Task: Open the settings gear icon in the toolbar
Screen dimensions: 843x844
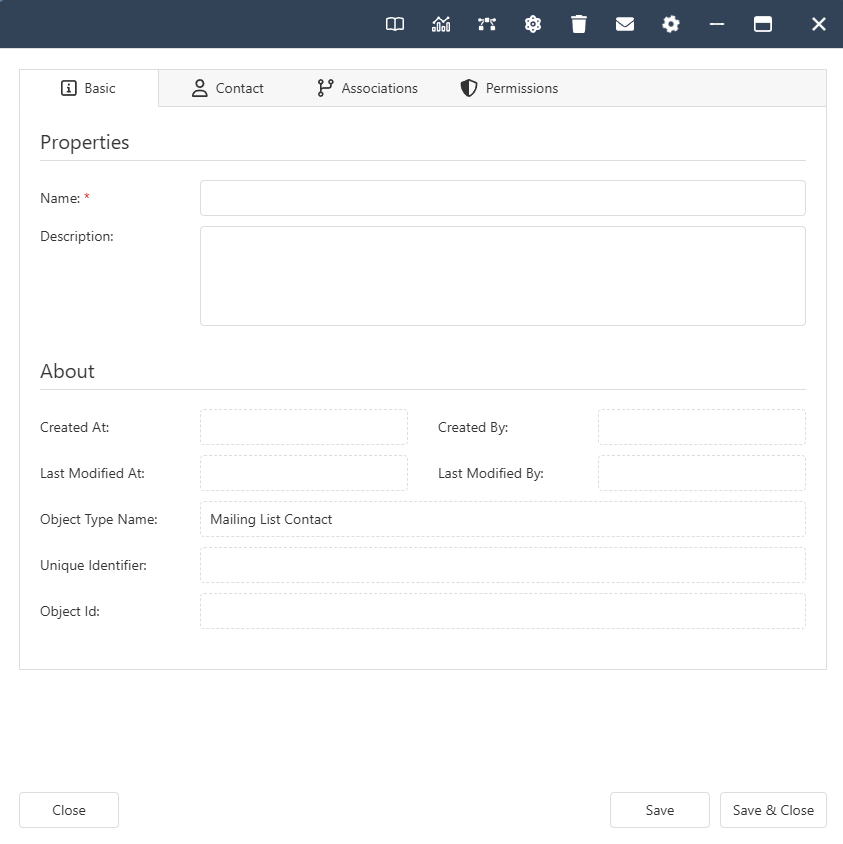Action: 670,23
